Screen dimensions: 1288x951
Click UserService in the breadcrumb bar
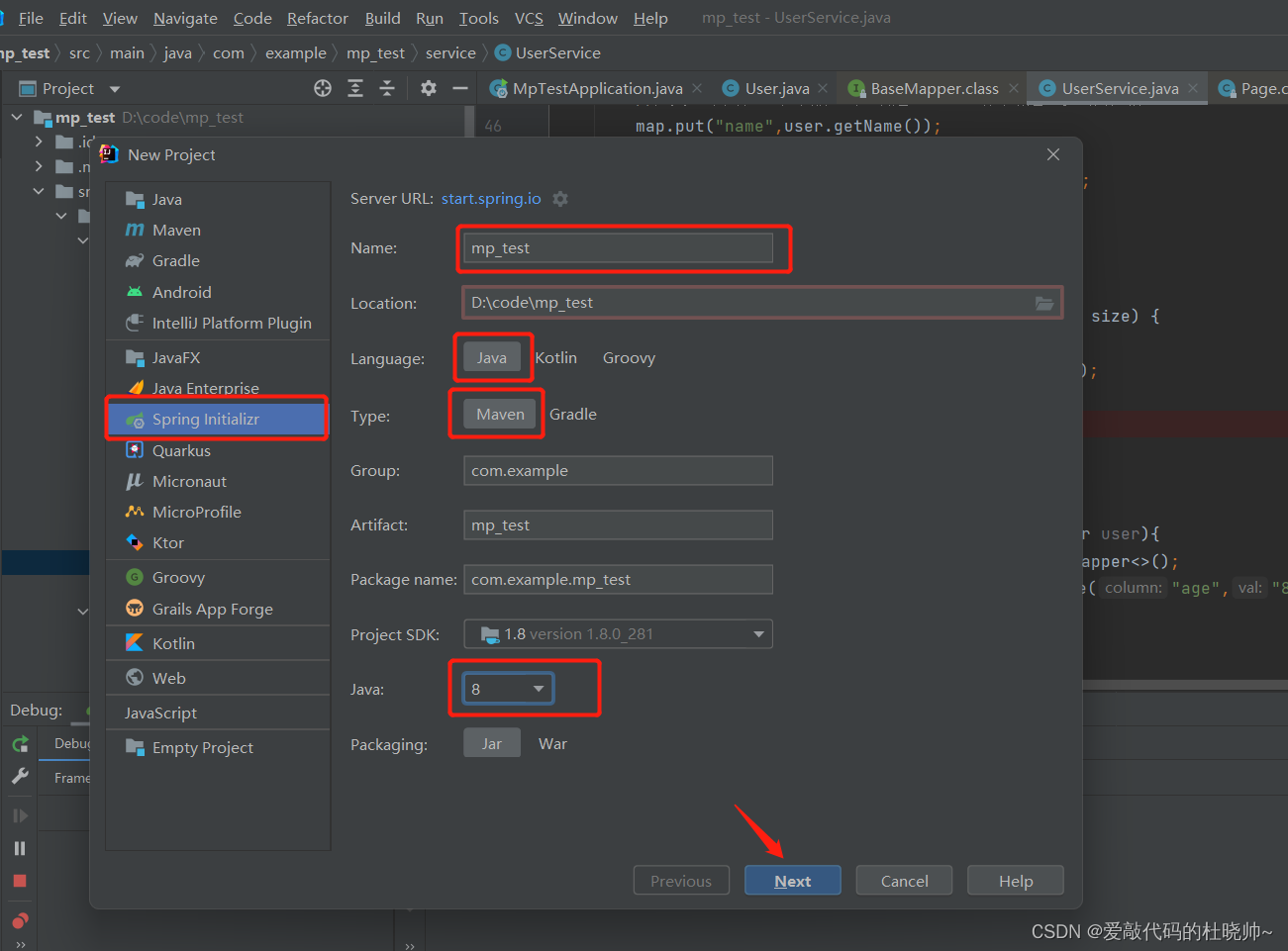point(547,52)
